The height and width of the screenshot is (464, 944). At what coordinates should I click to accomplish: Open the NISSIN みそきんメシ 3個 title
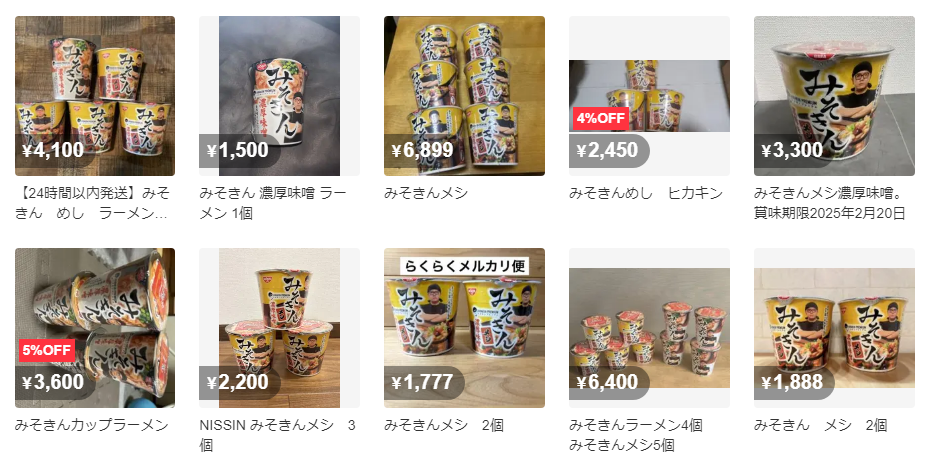278,436
